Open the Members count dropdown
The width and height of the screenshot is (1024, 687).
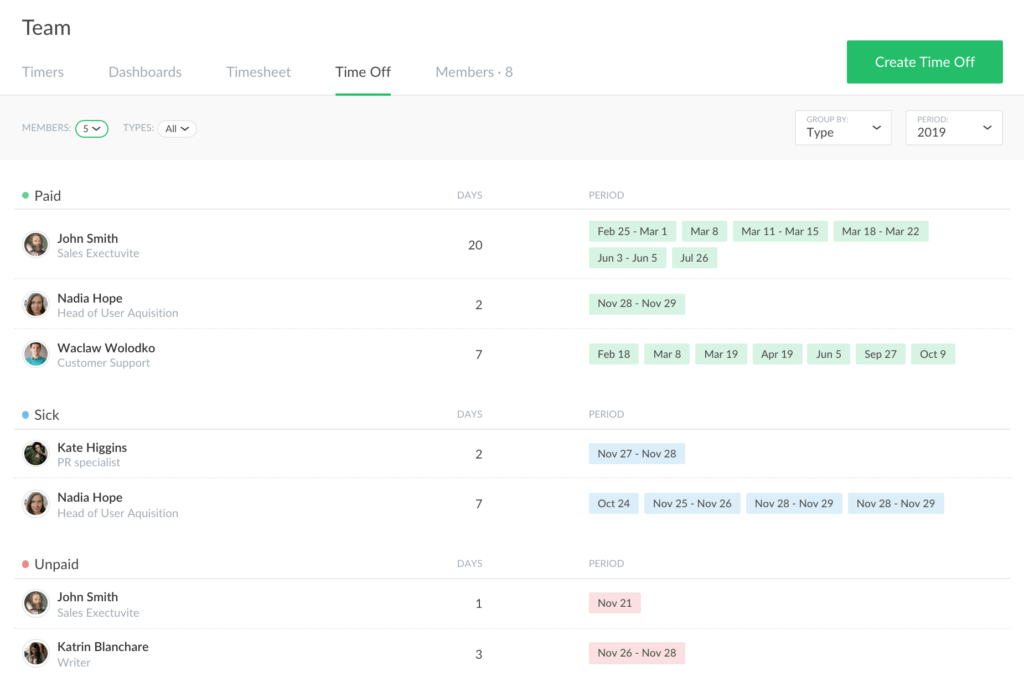[x=92, y=128]
